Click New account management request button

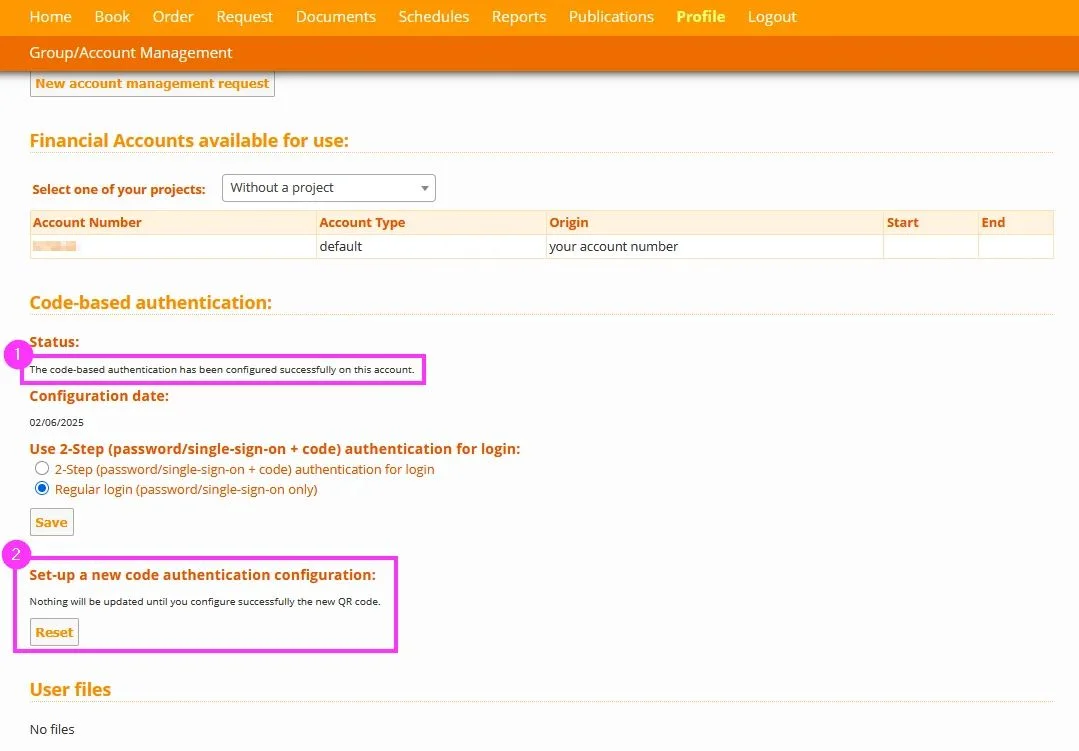click(152, 83)
